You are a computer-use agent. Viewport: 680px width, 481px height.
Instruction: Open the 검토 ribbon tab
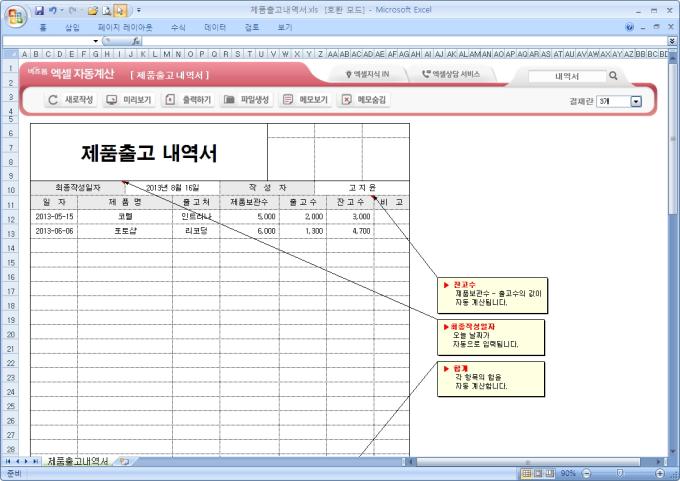coord(252,27)
